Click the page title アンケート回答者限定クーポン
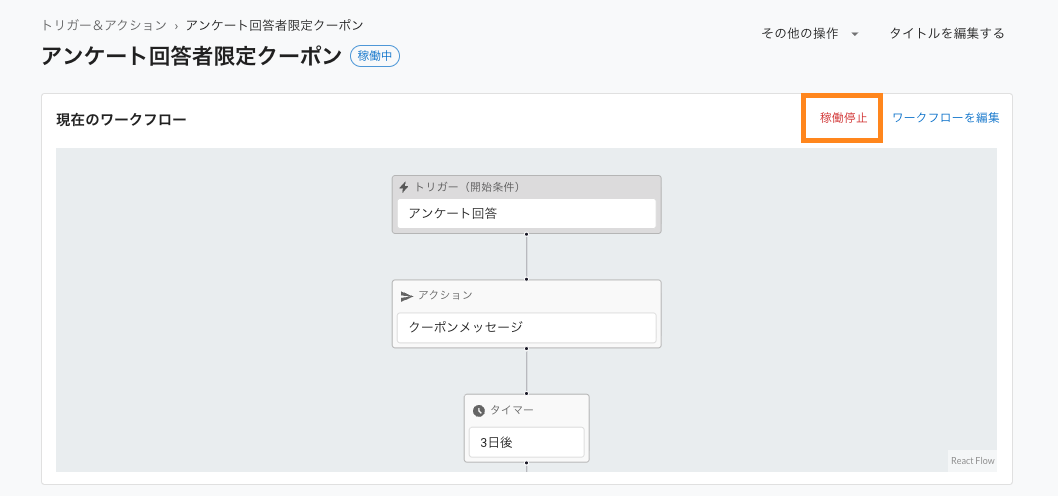 (x=192, y=56)
